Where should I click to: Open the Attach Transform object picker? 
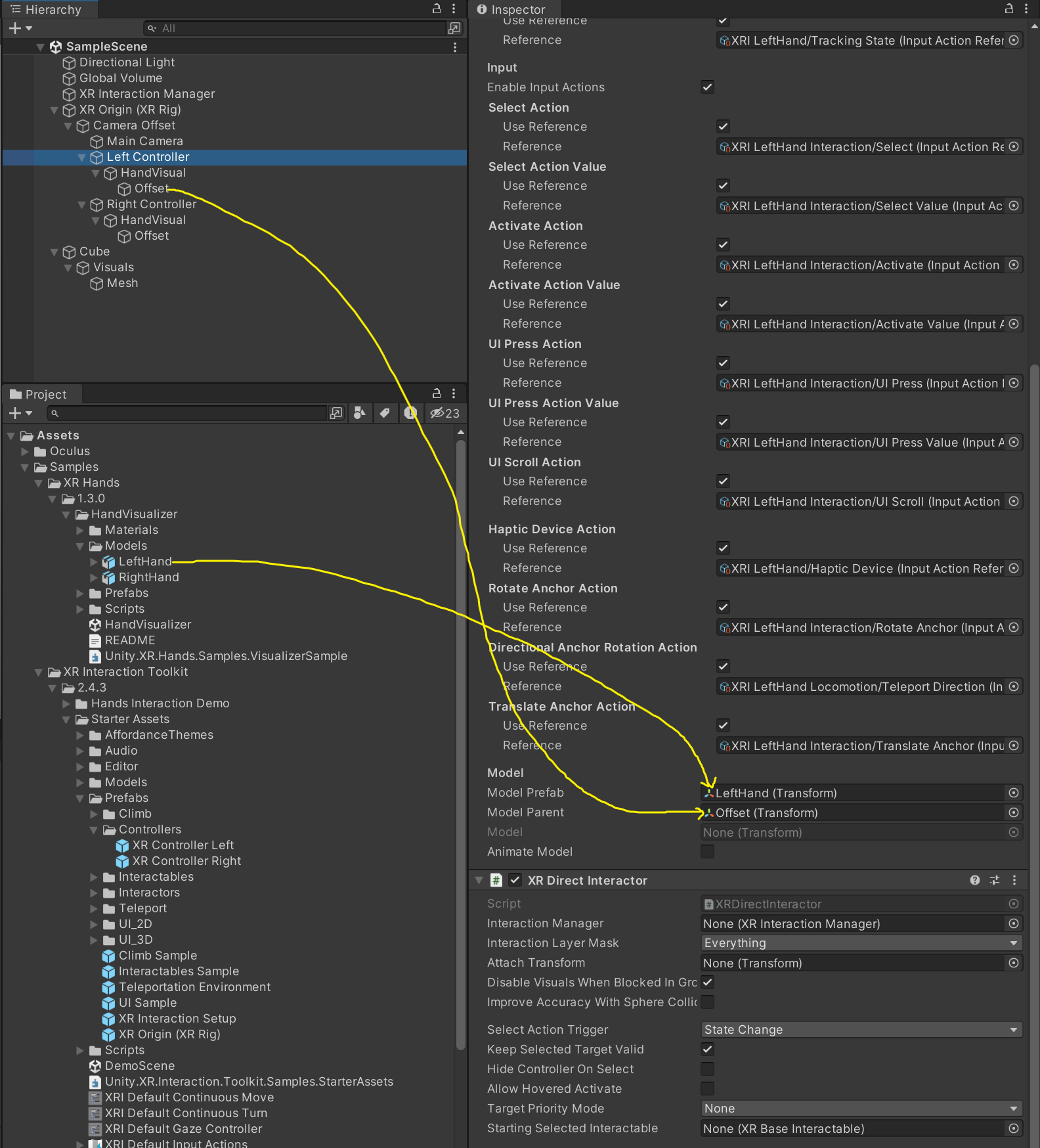(x=1014, y=963)
